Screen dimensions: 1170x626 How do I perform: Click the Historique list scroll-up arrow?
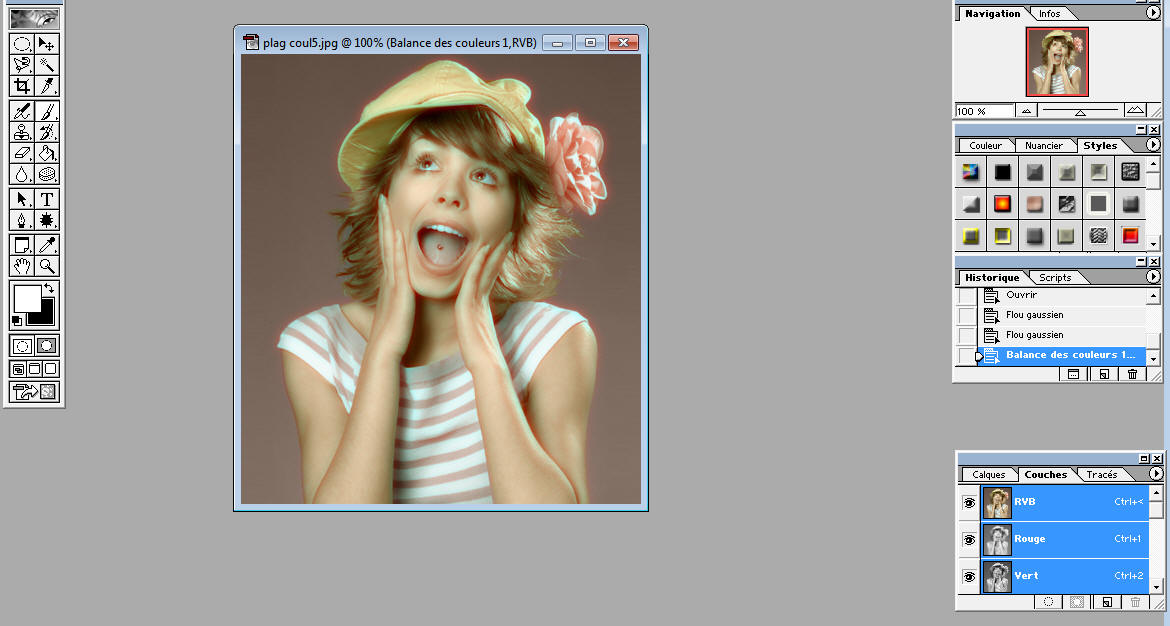pyautogui.click(x=1154, y=296)
